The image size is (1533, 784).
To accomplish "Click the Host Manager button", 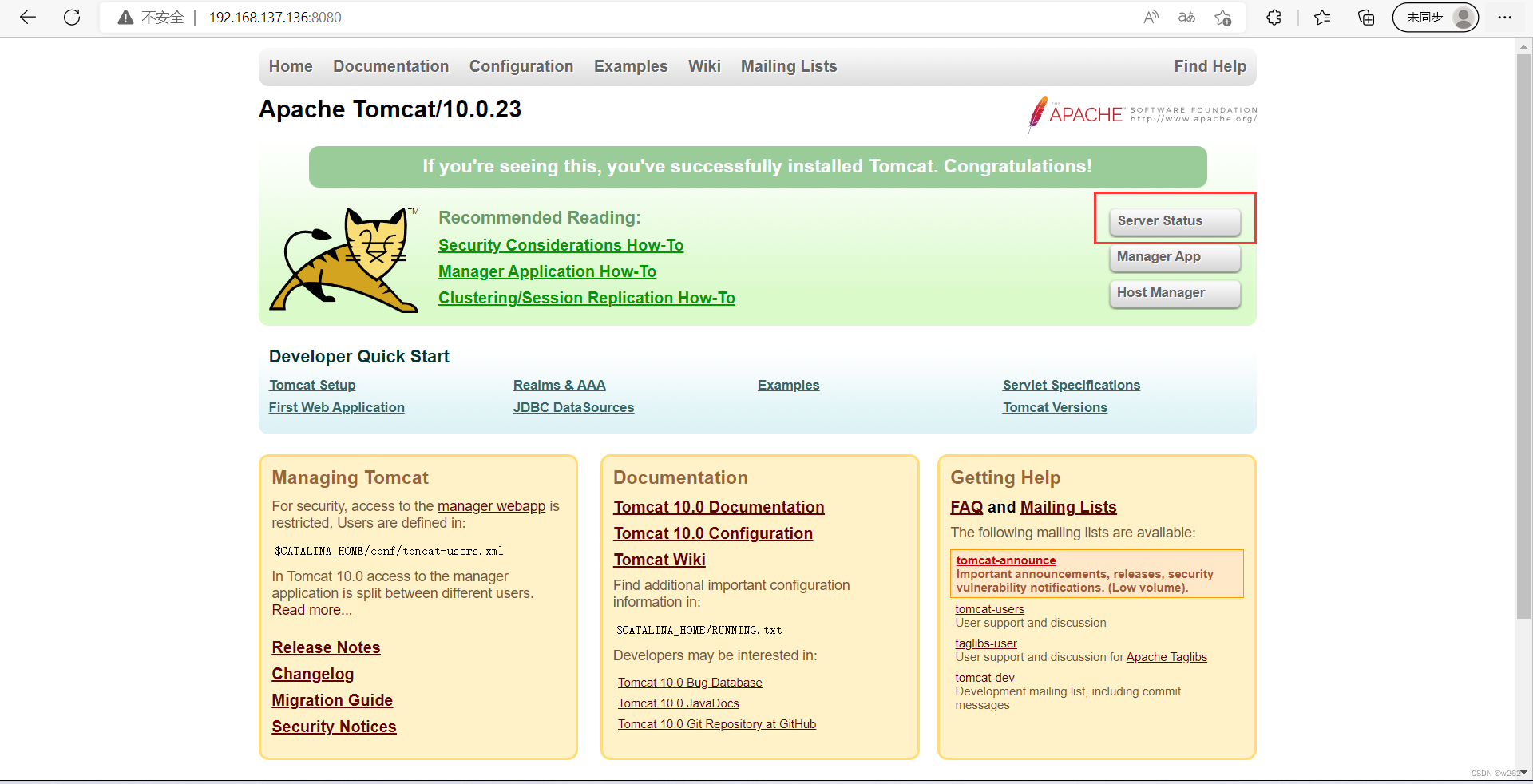I will click(1175, 293).
